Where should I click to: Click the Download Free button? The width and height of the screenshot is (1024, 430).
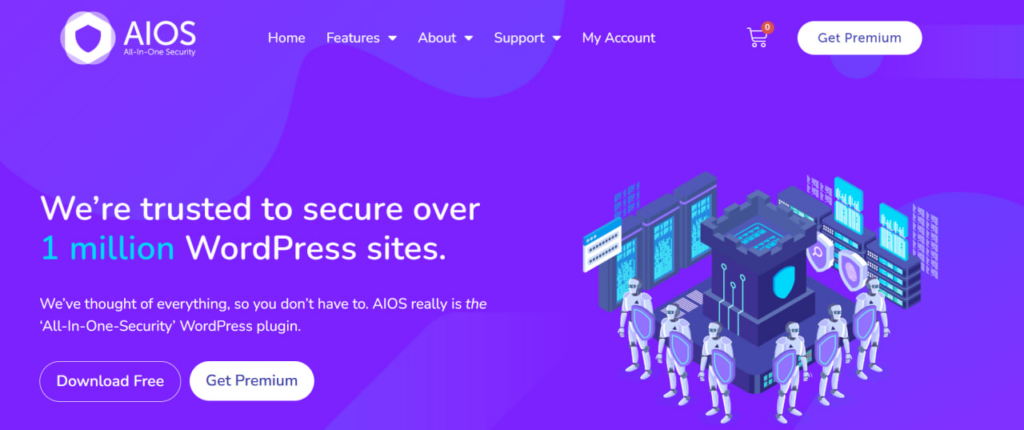coord(110,381)
